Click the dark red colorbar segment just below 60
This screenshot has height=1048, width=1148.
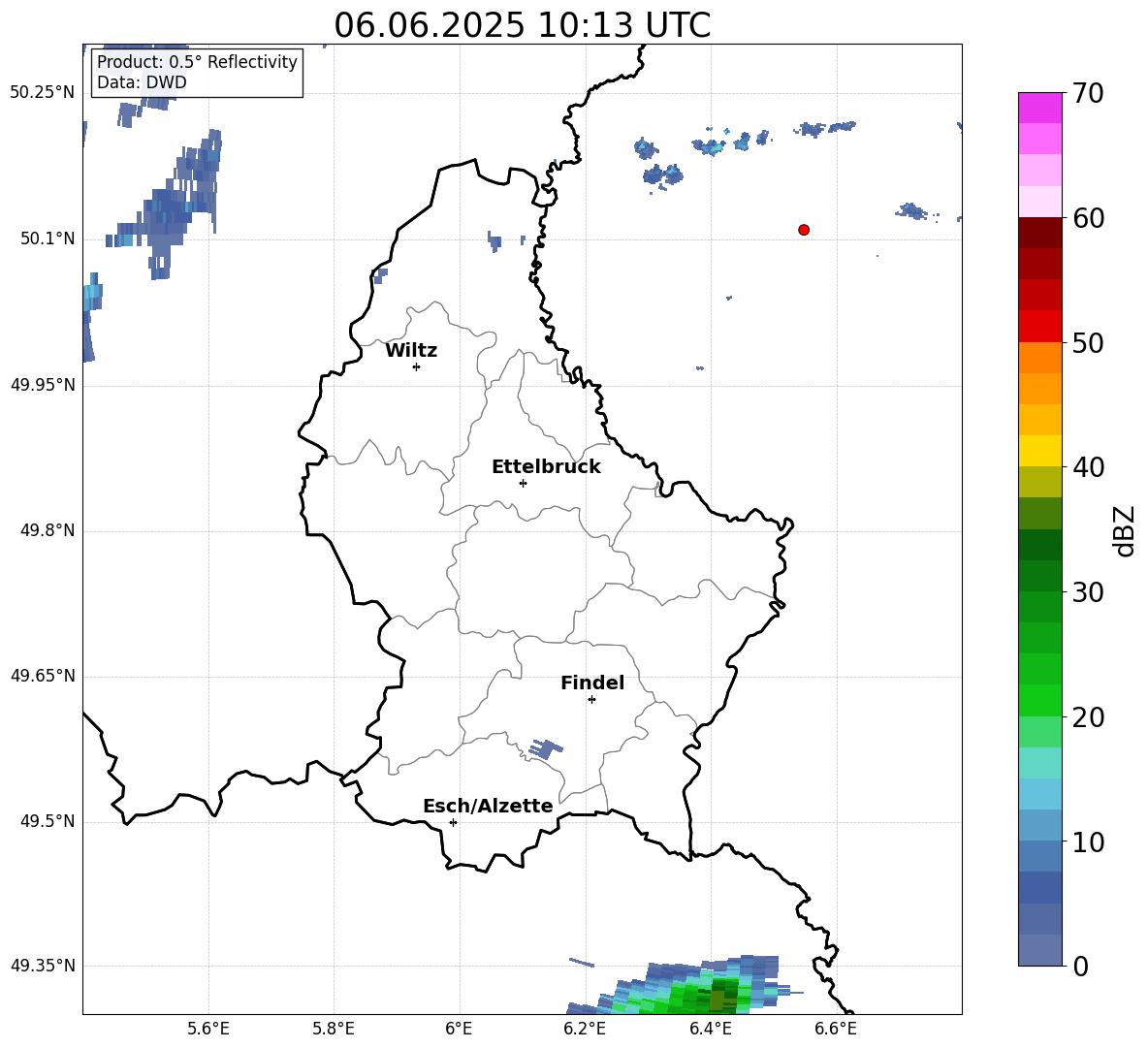tap(1040, 233)
